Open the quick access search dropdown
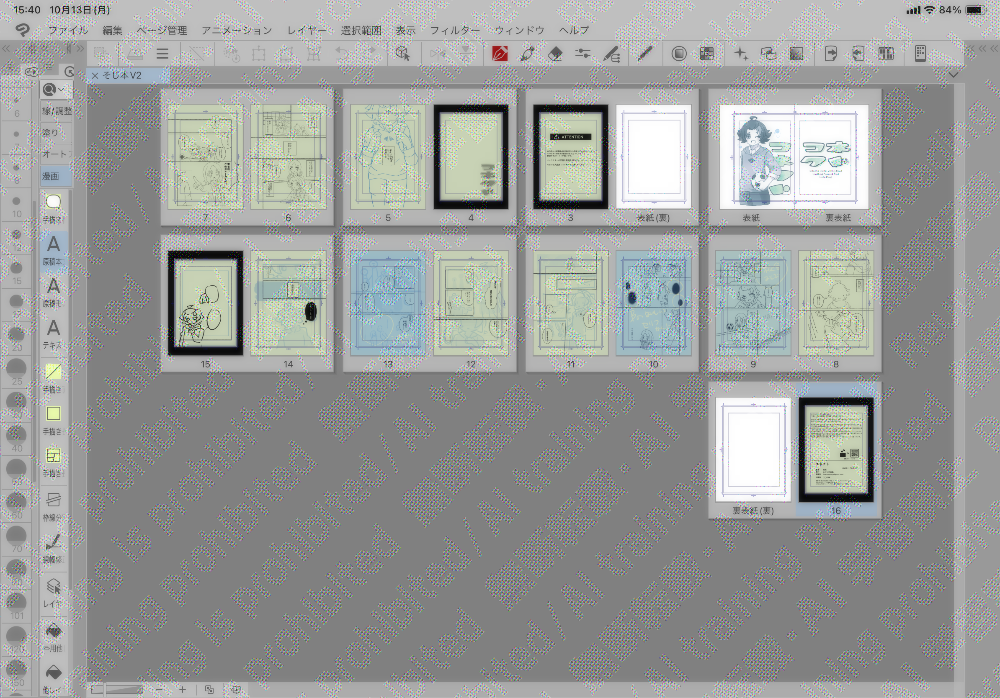Image resolution: width=1000 pixels, height=698 pixels. point(53,90)
